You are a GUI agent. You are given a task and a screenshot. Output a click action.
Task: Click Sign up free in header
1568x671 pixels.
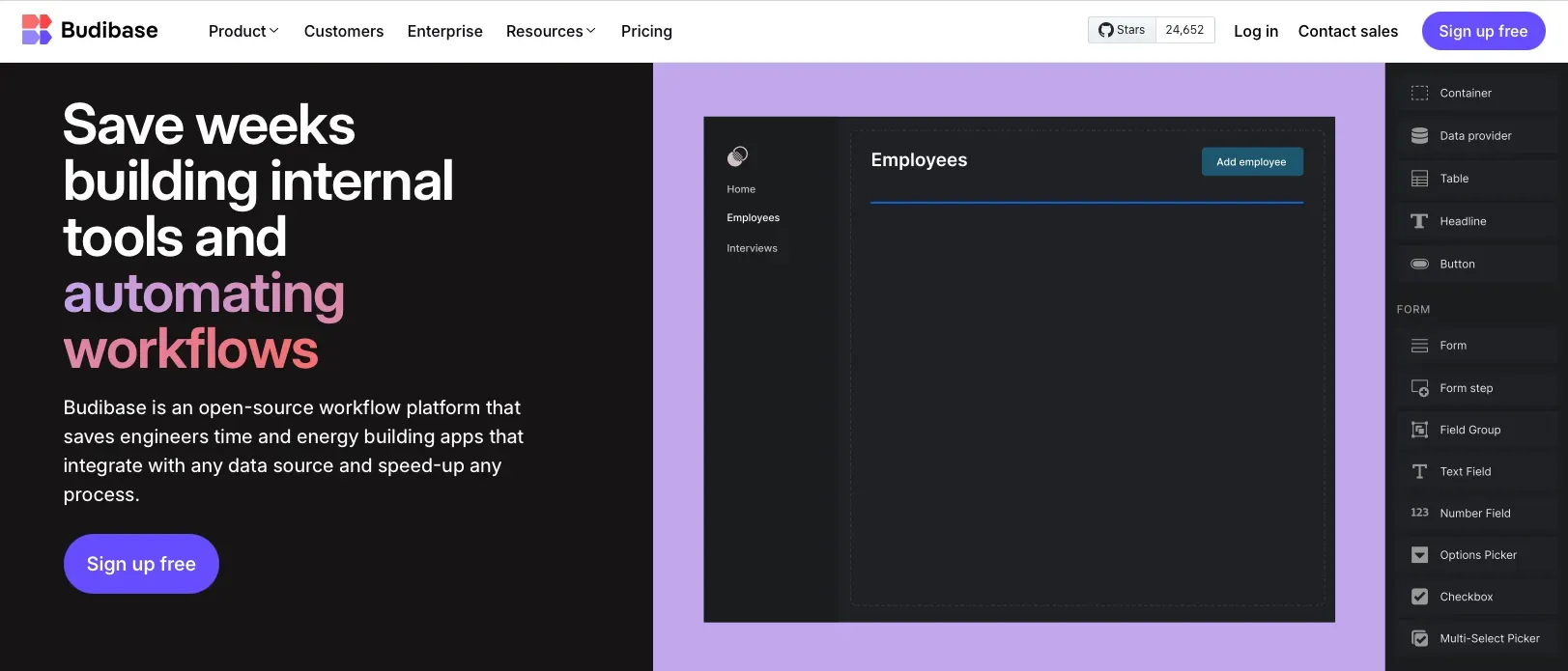(1483, 31)
